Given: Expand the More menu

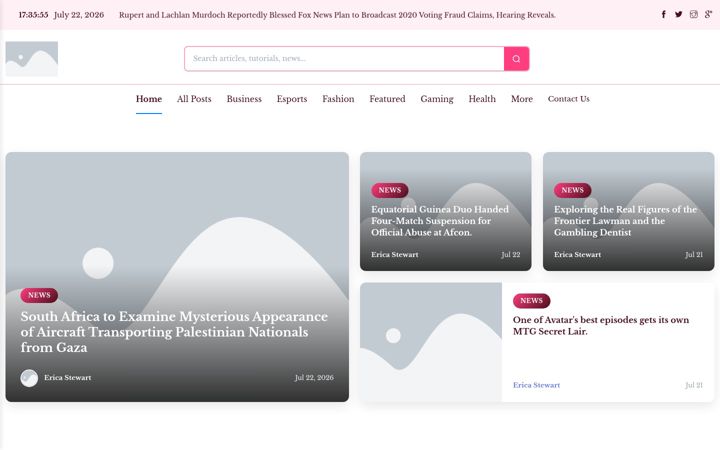Looking at the screenshot, I should [522, 99].
